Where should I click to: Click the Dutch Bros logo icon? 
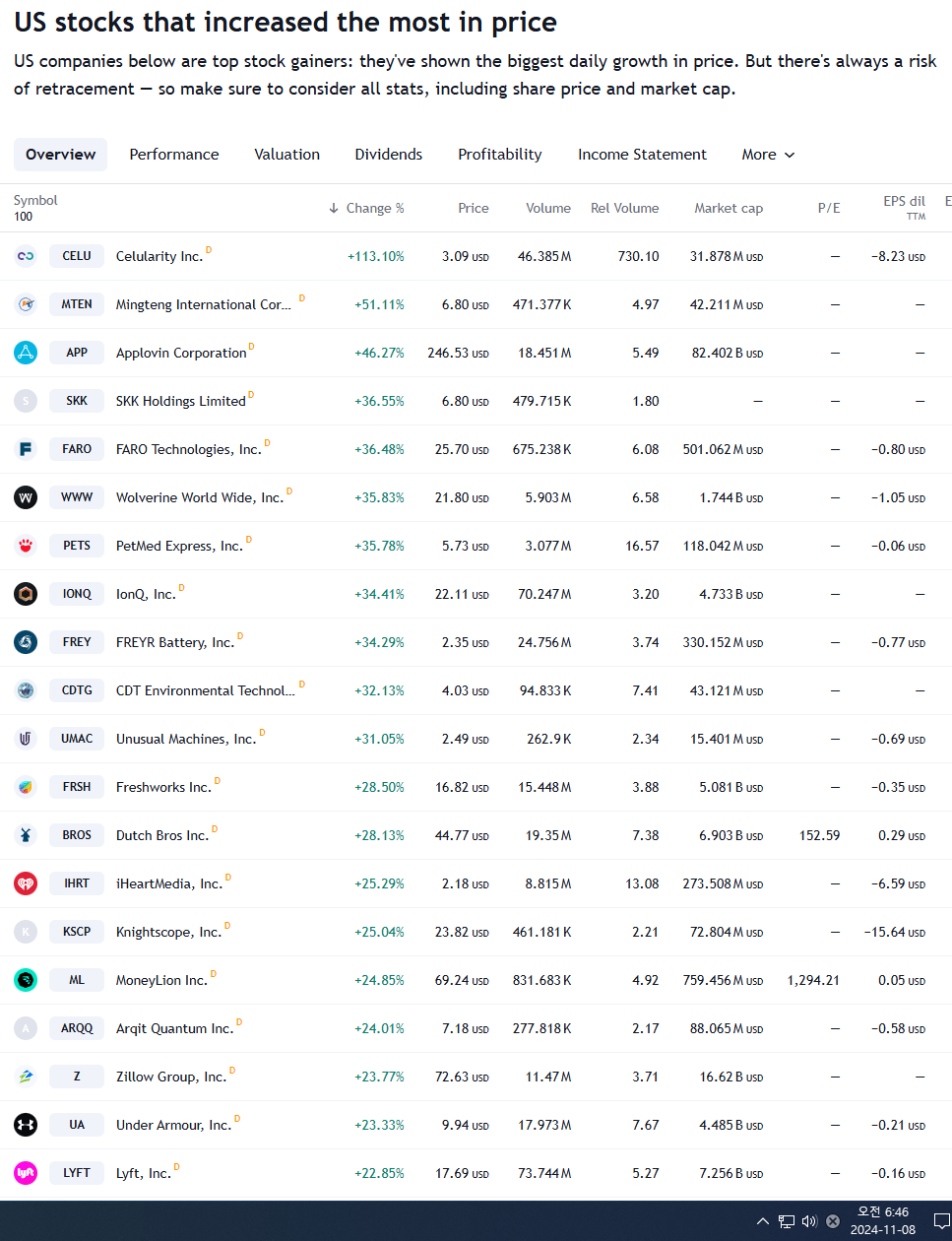[x=26, y=835]
